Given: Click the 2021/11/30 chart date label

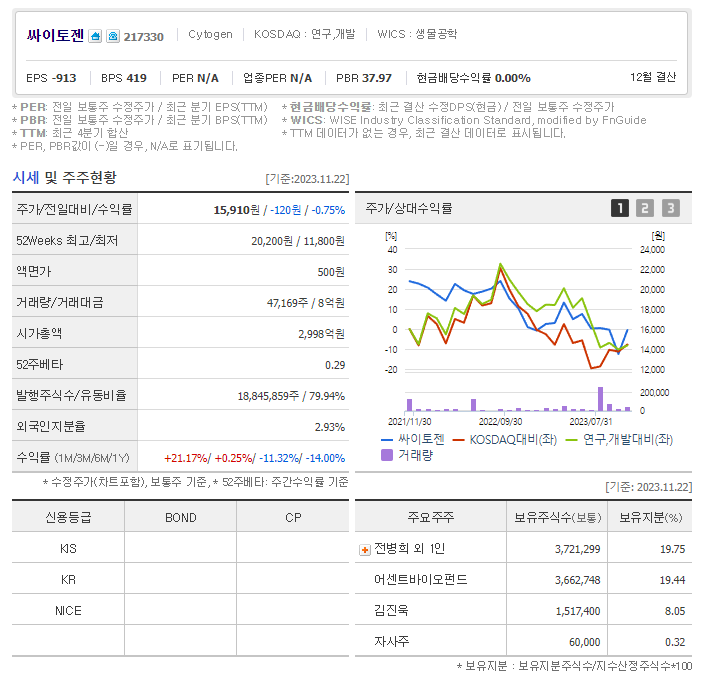Looking at the screenshot, I should [x=410, y=422].
